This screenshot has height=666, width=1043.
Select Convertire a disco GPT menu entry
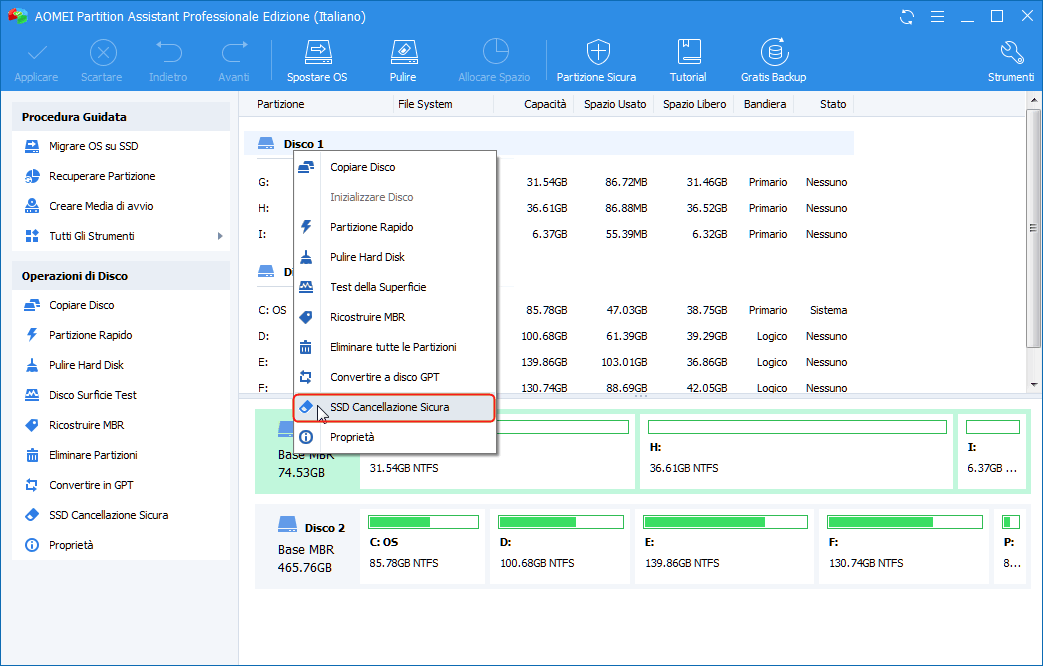384,377
